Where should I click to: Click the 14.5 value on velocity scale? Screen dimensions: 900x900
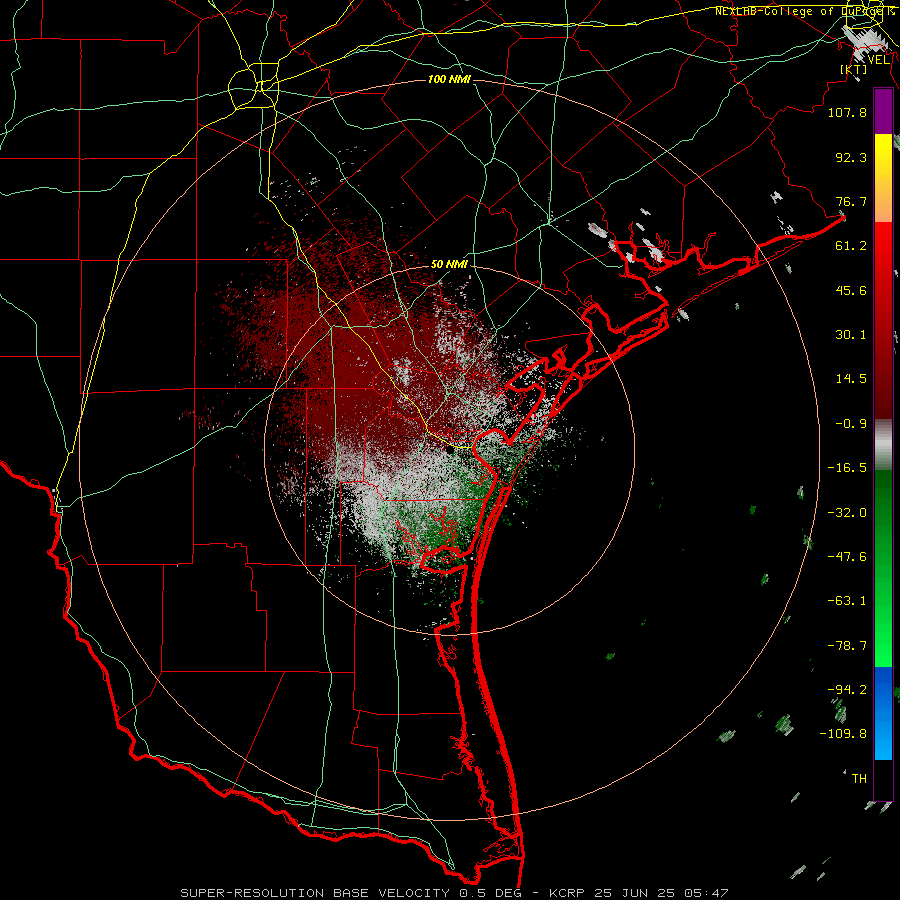click(x=851, y=379)
